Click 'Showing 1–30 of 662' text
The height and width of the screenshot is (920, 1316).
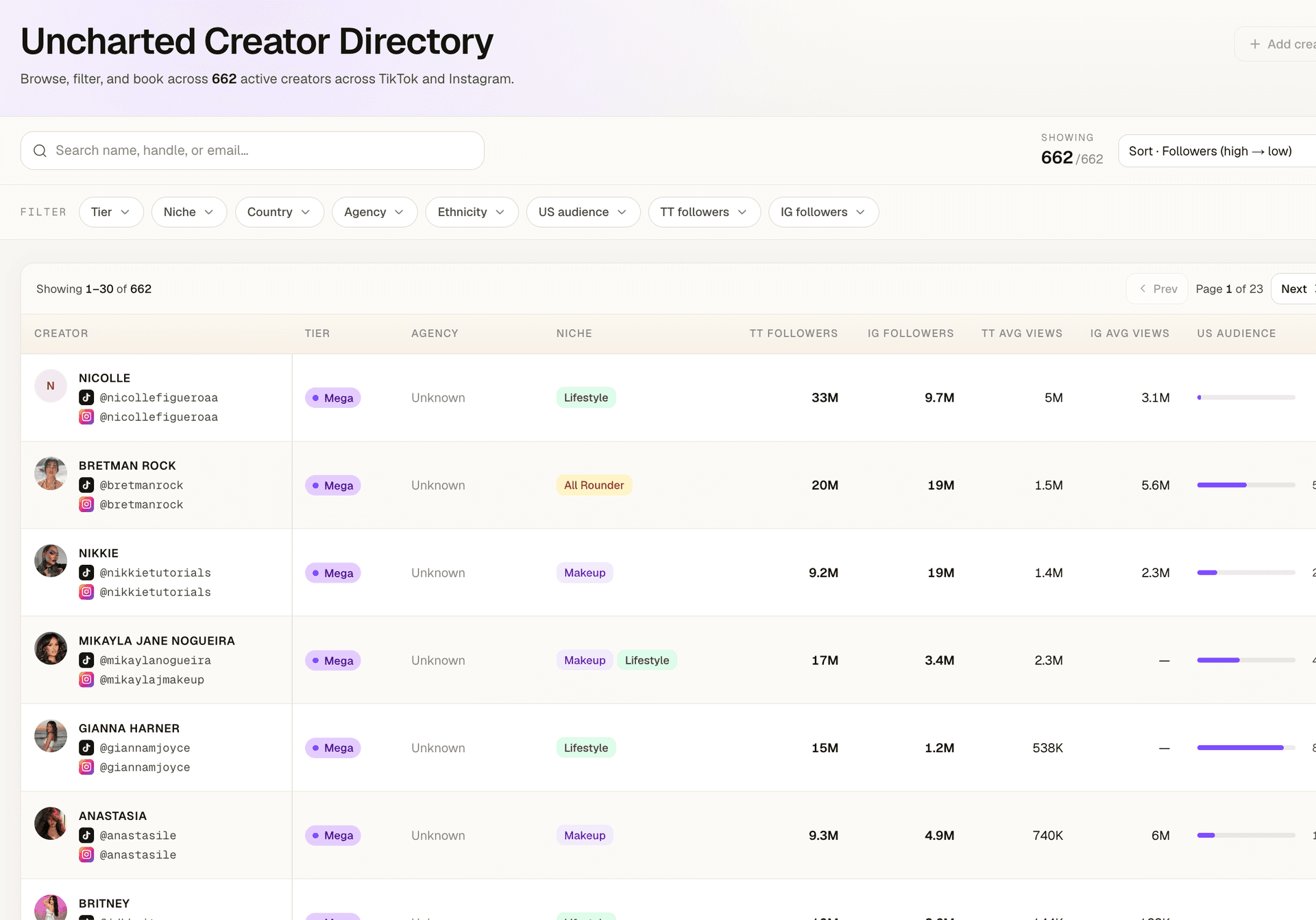point(94,289)
